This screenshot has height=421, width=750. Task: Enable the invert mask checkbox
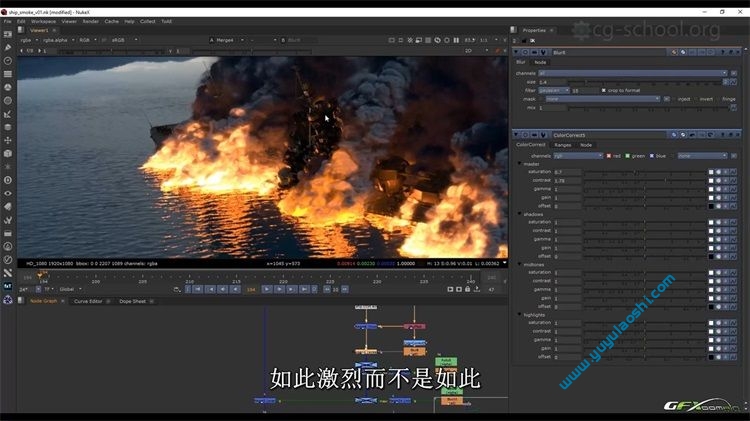(x=696, y=99)
